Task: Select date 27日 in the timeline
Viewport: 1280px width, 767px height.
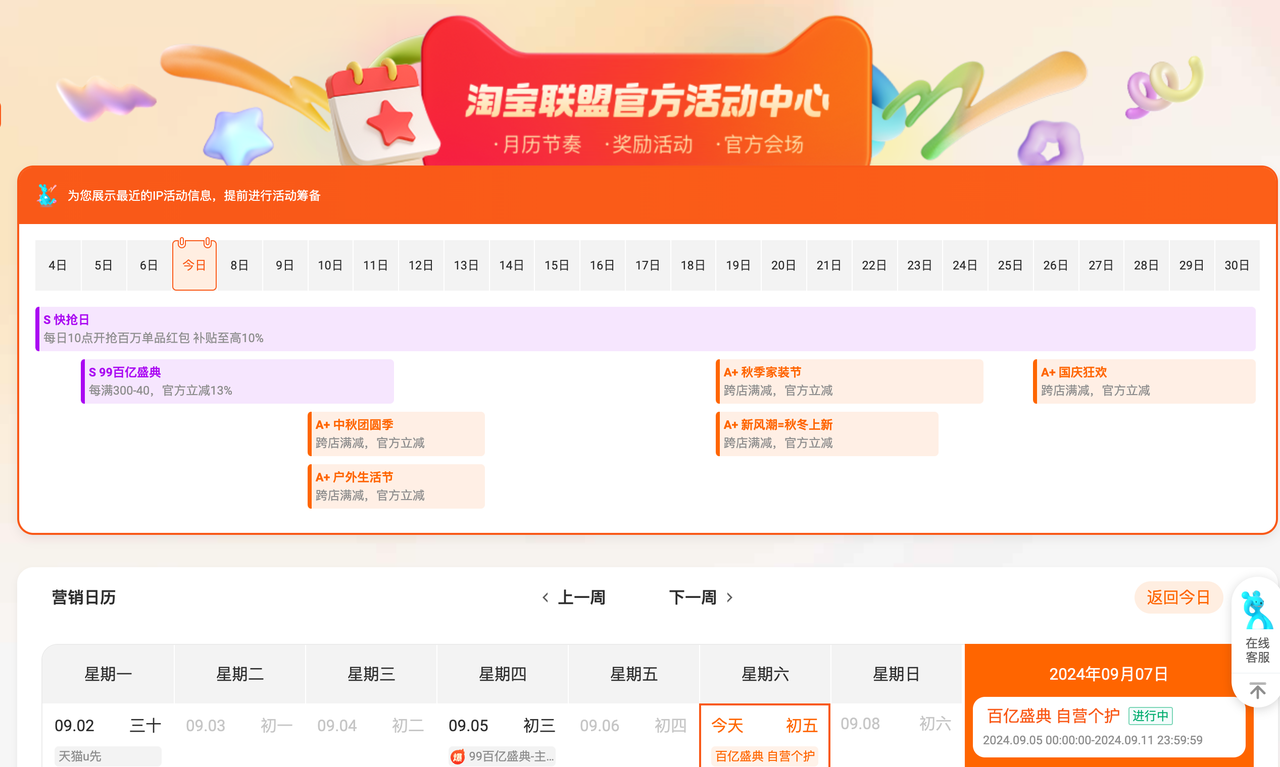Action: [x=1101, y=265]
